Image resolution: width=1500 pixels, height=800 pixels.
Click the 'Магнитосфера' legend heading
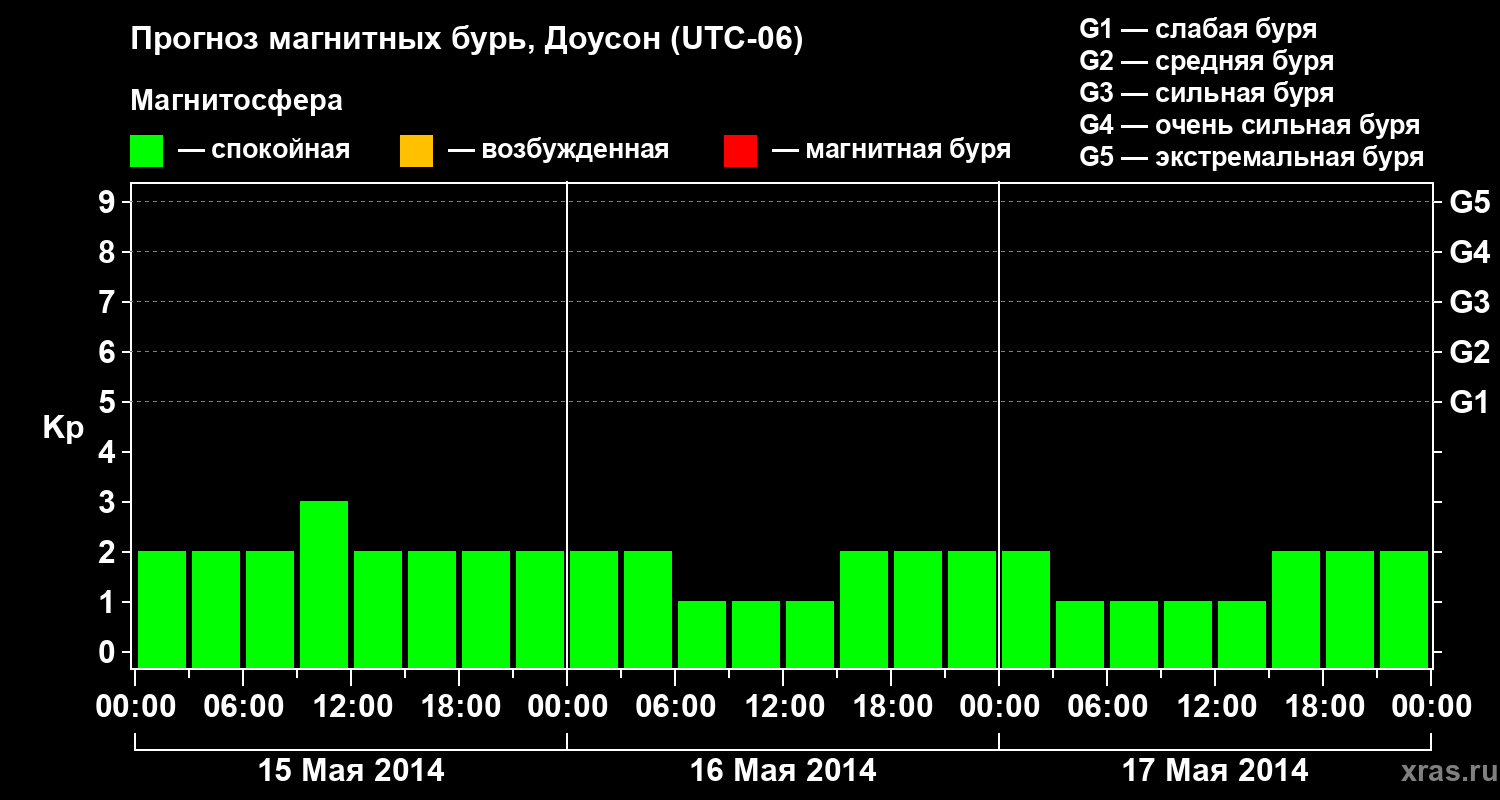pyautogui.click(x=237, y=101)
